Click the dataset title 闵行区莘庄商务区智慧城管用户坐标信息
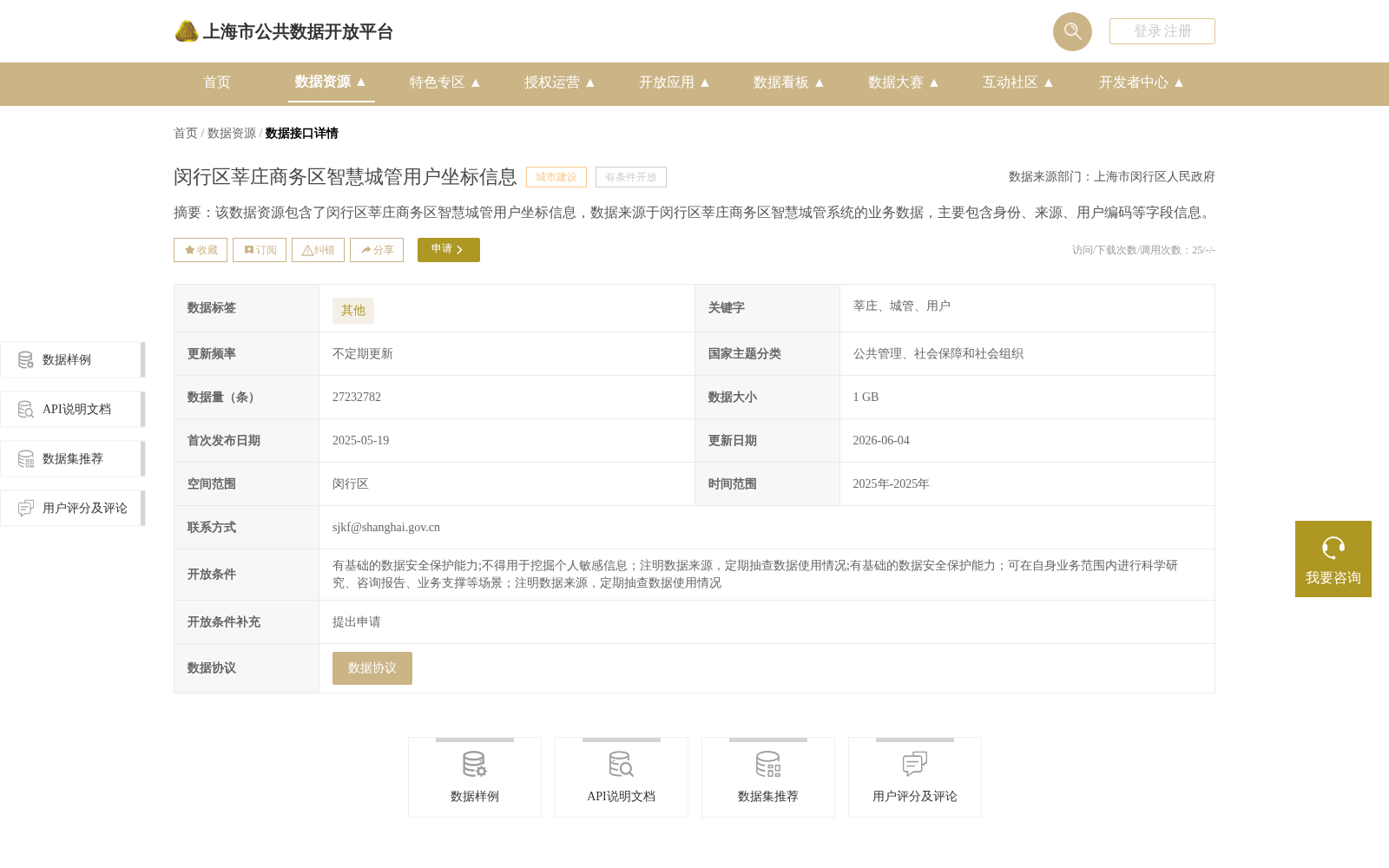The height and width of the screenshot is (868, 1389). click(346, 177)
